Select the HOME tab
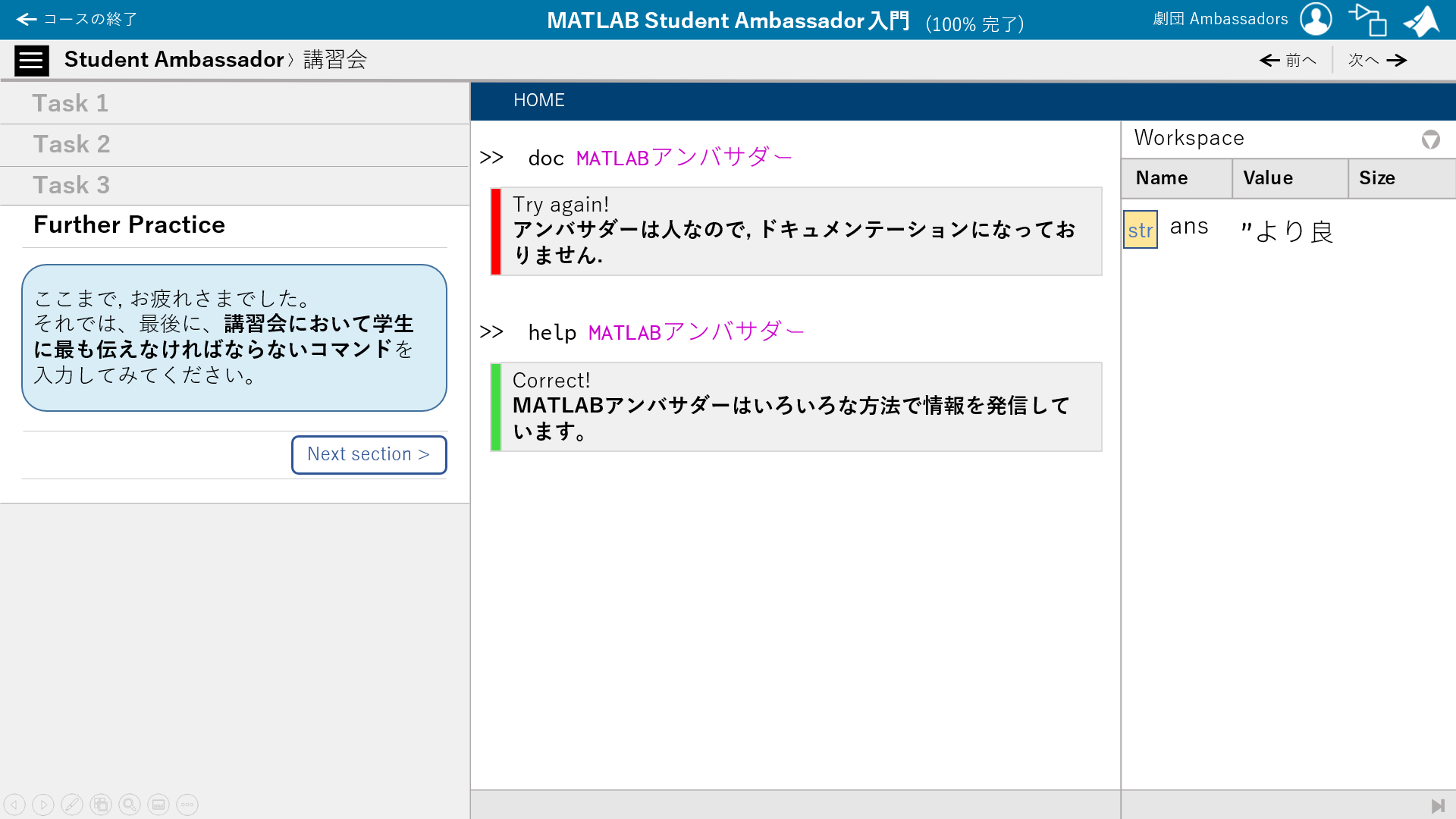 (538, 100)
